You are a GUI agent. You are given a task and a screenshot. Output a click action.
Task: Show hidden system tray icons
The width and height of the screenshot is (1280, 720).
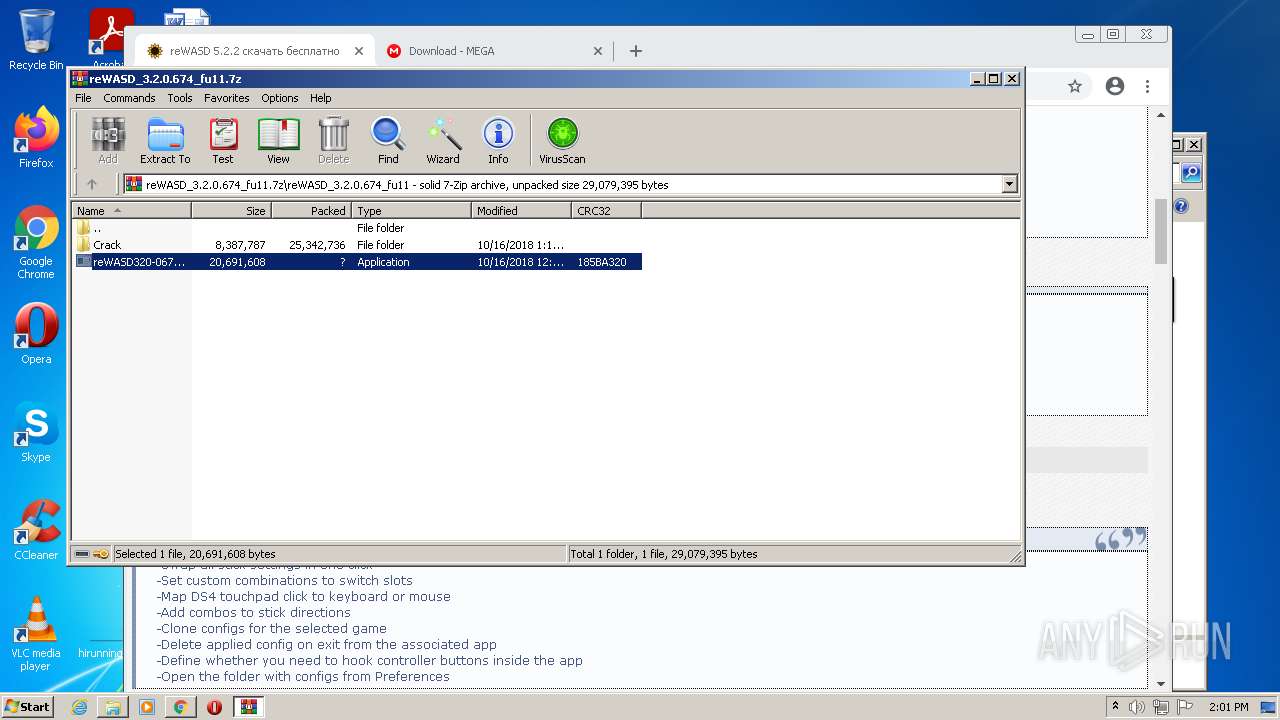[1115, 707]
